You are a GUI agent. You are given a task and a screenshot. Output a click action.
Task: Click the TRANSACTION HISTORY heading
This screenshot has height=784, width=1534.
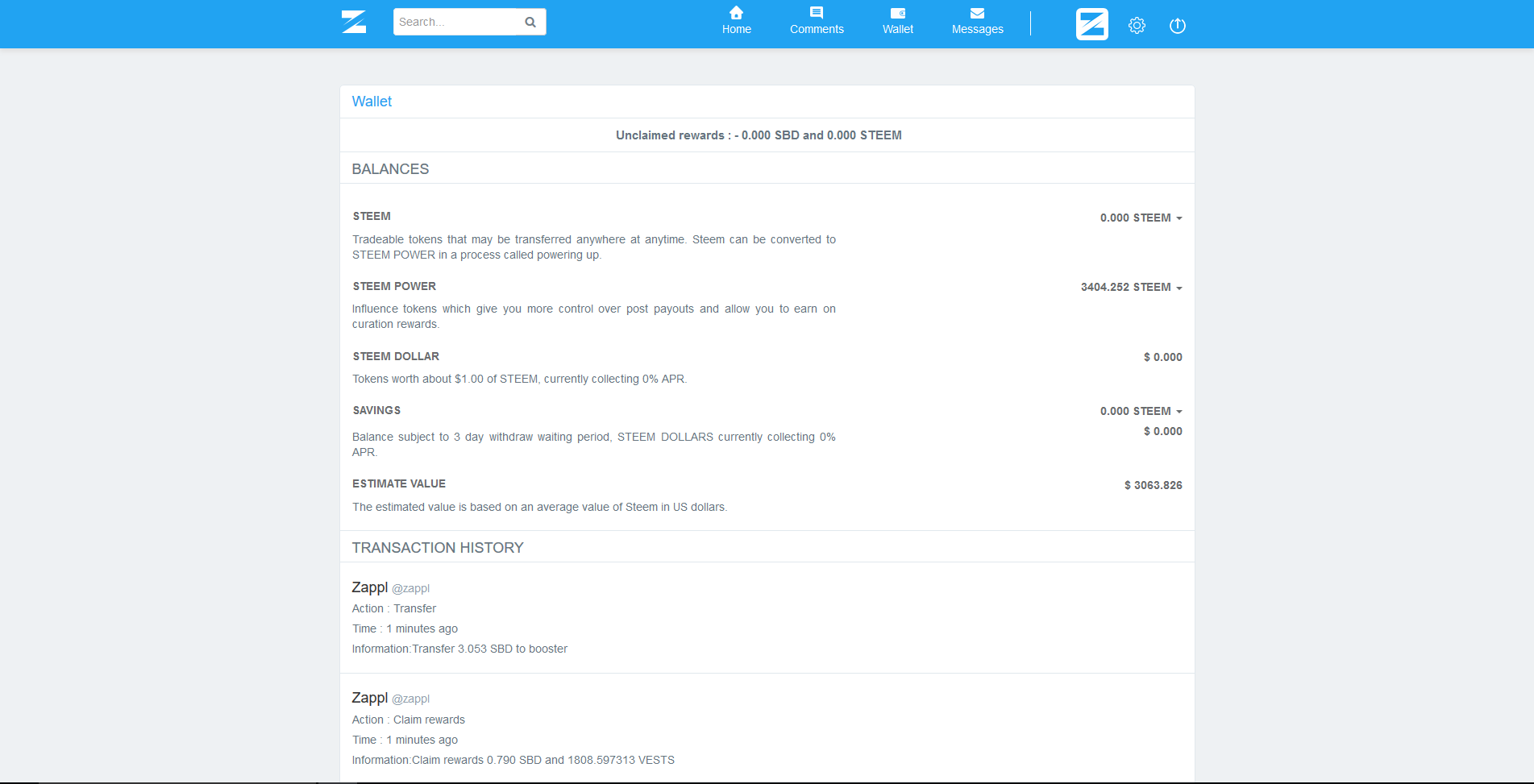438,548
